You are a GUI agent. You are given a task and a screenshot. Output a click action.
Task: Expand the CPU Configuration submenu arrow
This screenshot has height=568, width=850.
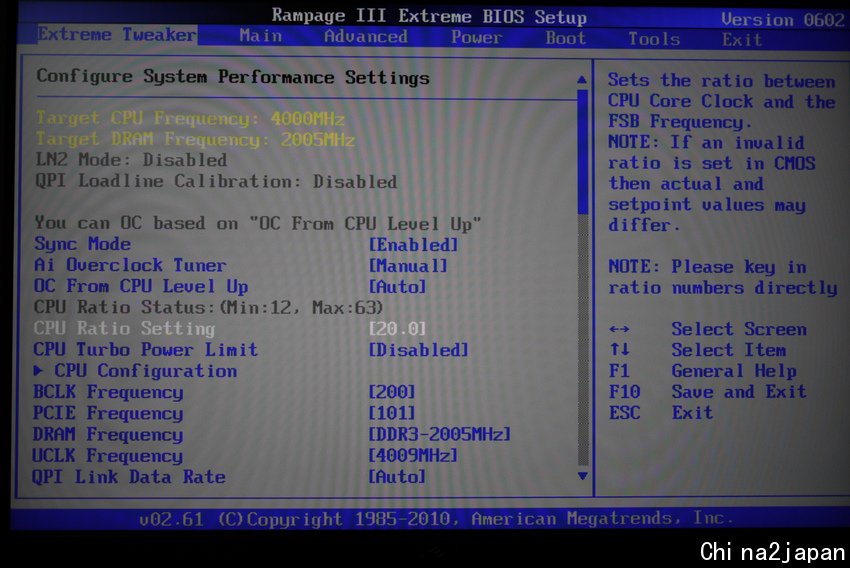tap(38, 370)
